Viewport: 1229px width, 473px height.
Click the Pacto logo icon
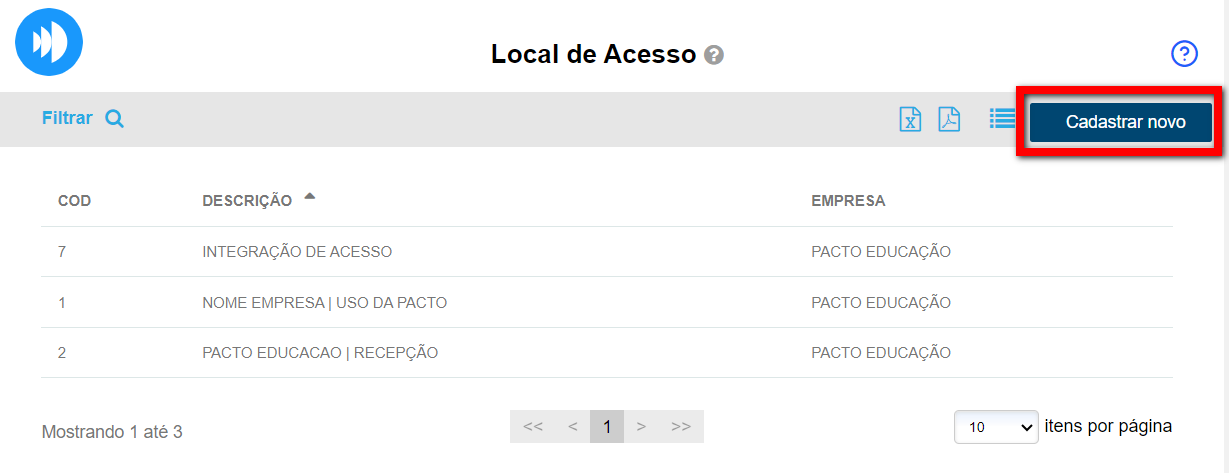[x=49, y=42]
